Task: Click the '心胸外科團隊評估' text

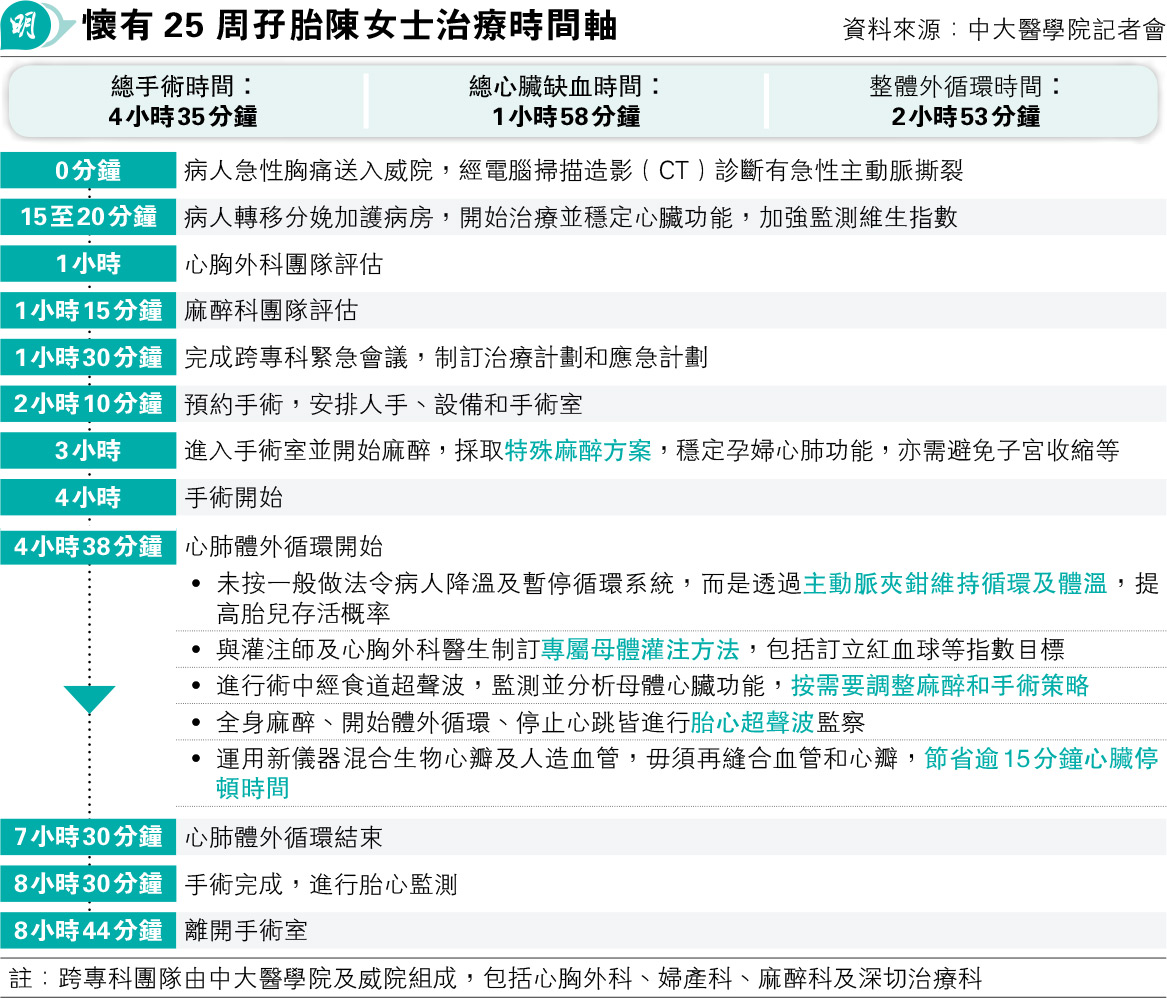Action: pyautogui.click(x=284, y=264)
